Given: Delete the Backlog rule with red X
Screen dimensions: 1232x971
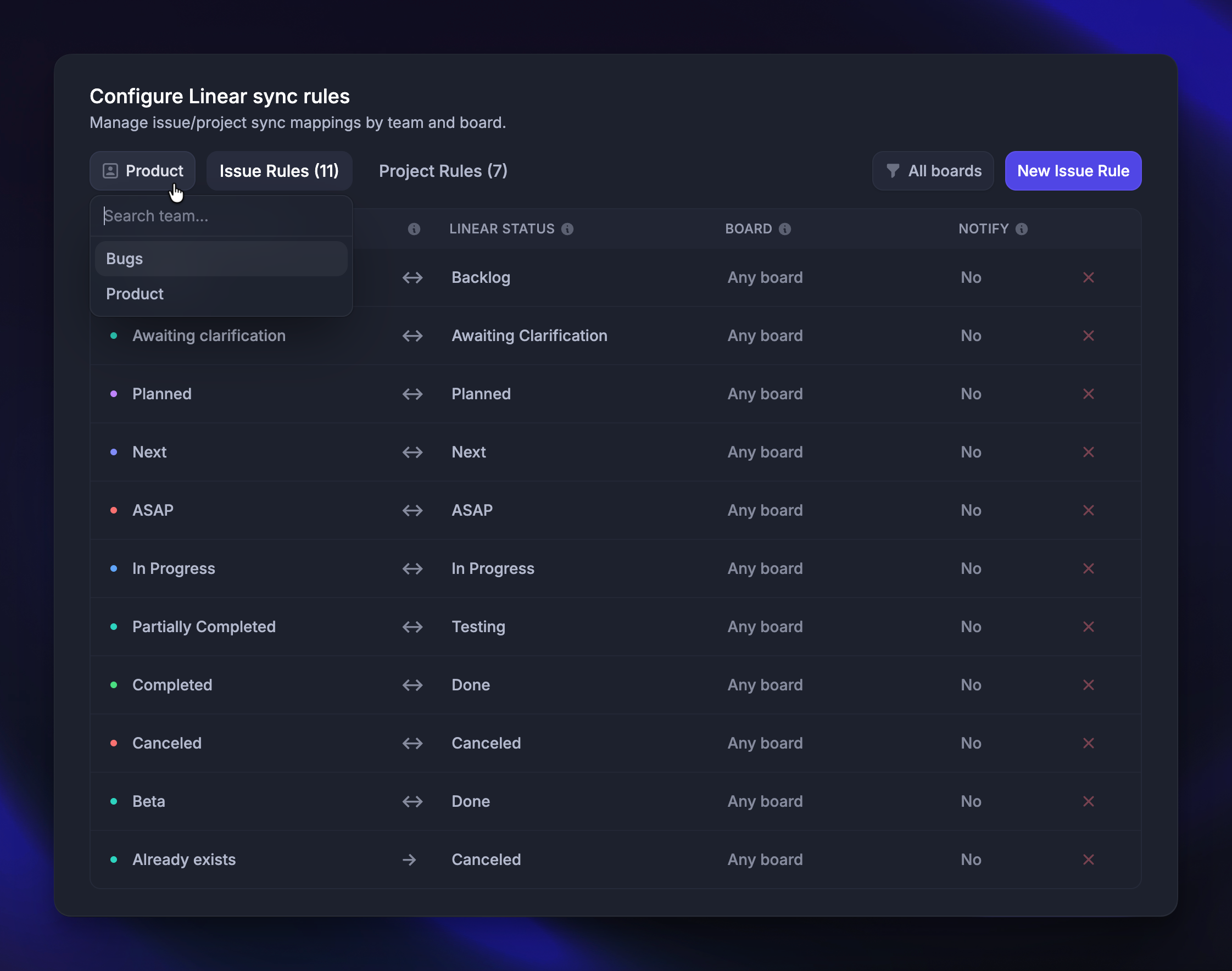Looking at the screenshot, I should (1088, 277).
